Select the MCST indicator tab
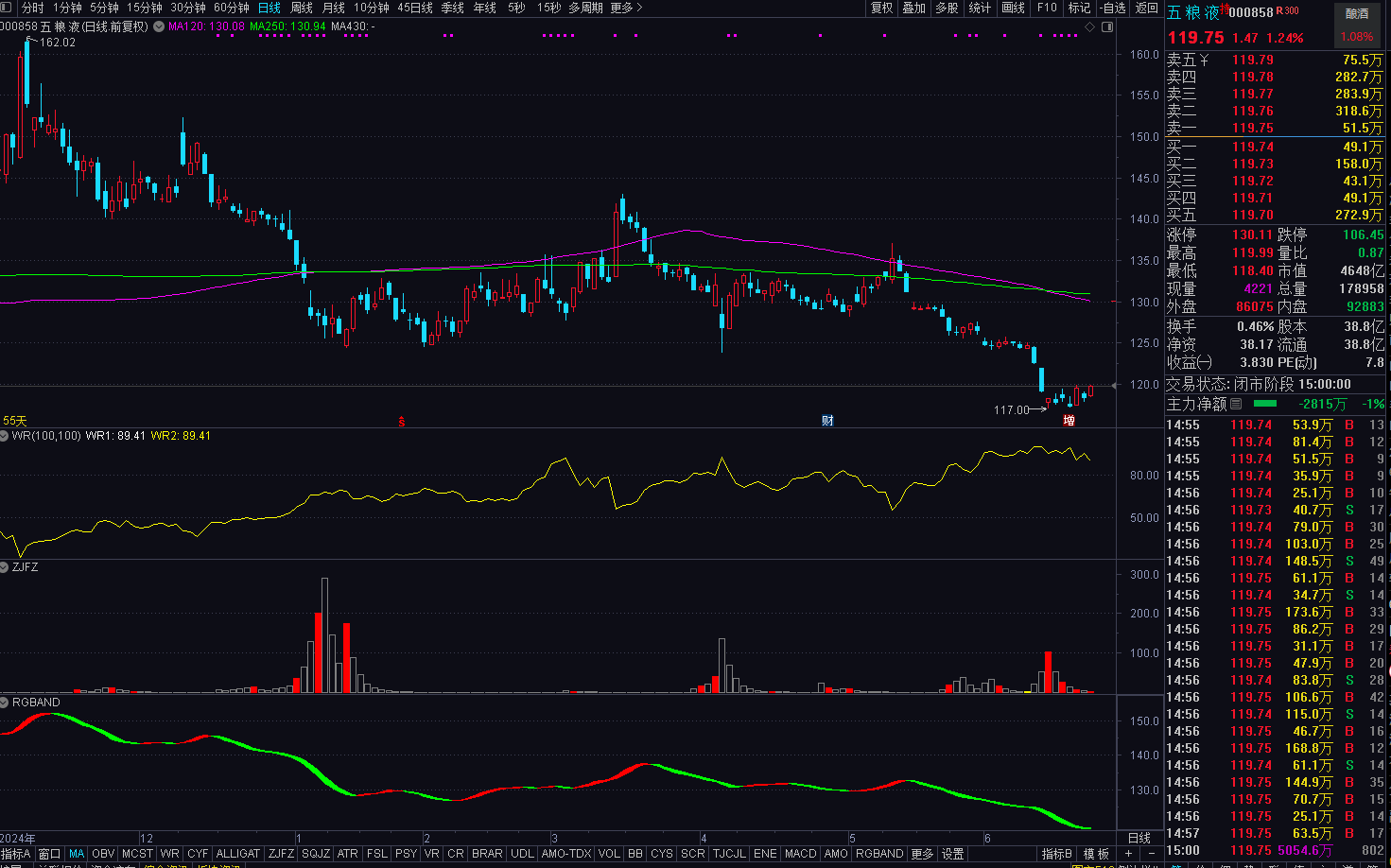 tap(137, 854)
